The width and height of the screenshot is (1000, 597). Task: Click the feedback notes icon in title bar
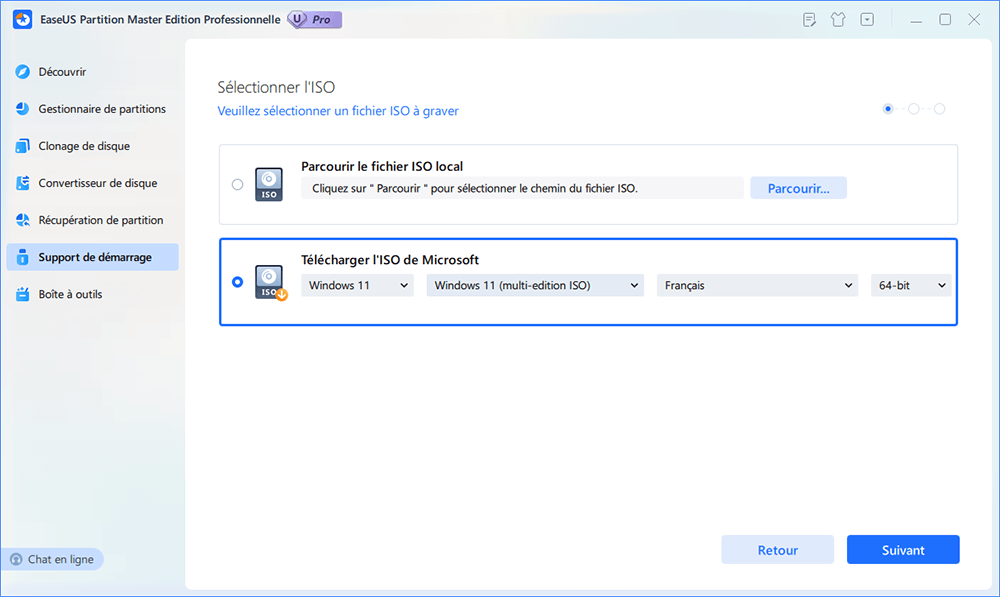tap(808, 18)
